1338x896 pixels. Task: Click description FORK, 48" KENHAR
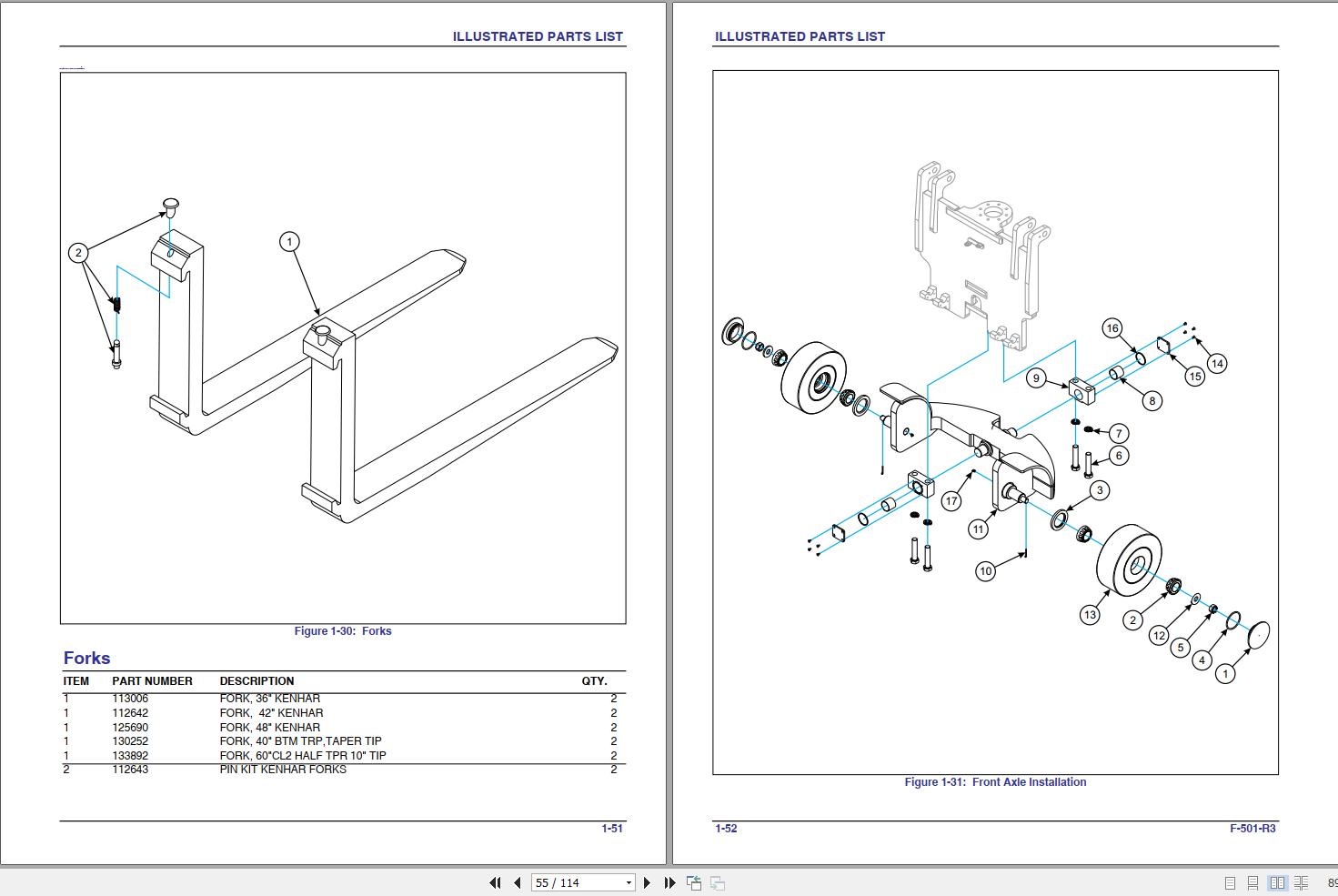(x=270, y=728)
